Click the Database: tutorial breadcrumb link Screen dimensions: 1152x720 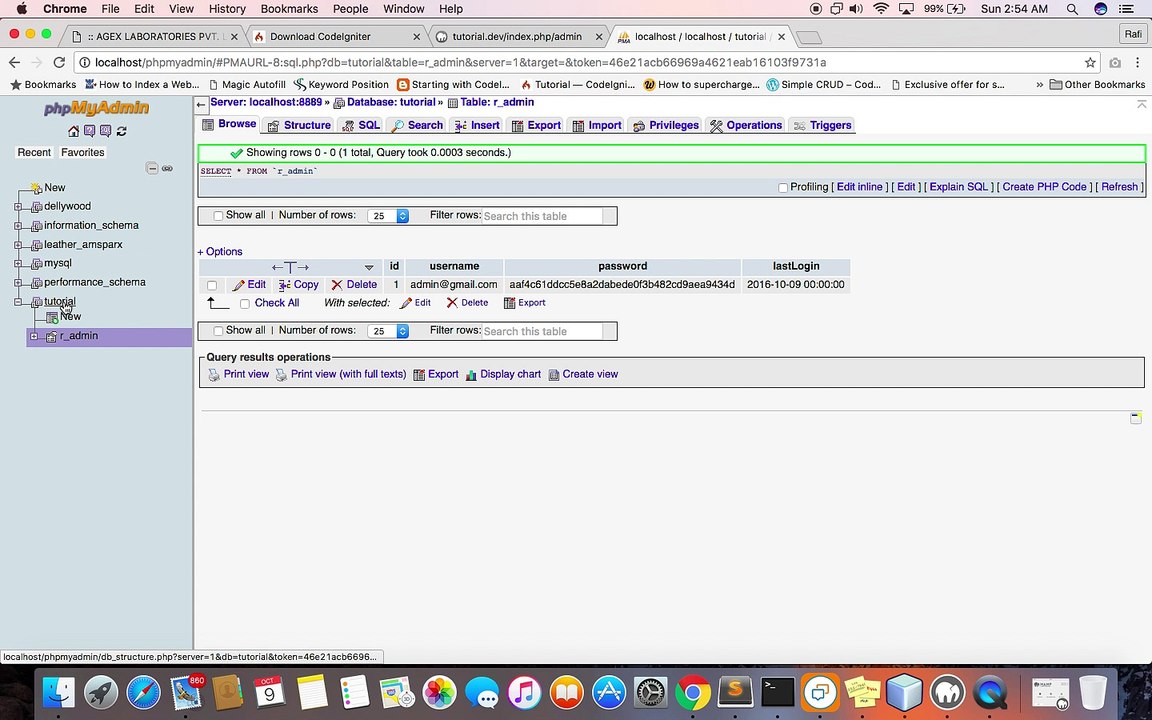pyautogui.click(x=391, y=102)
